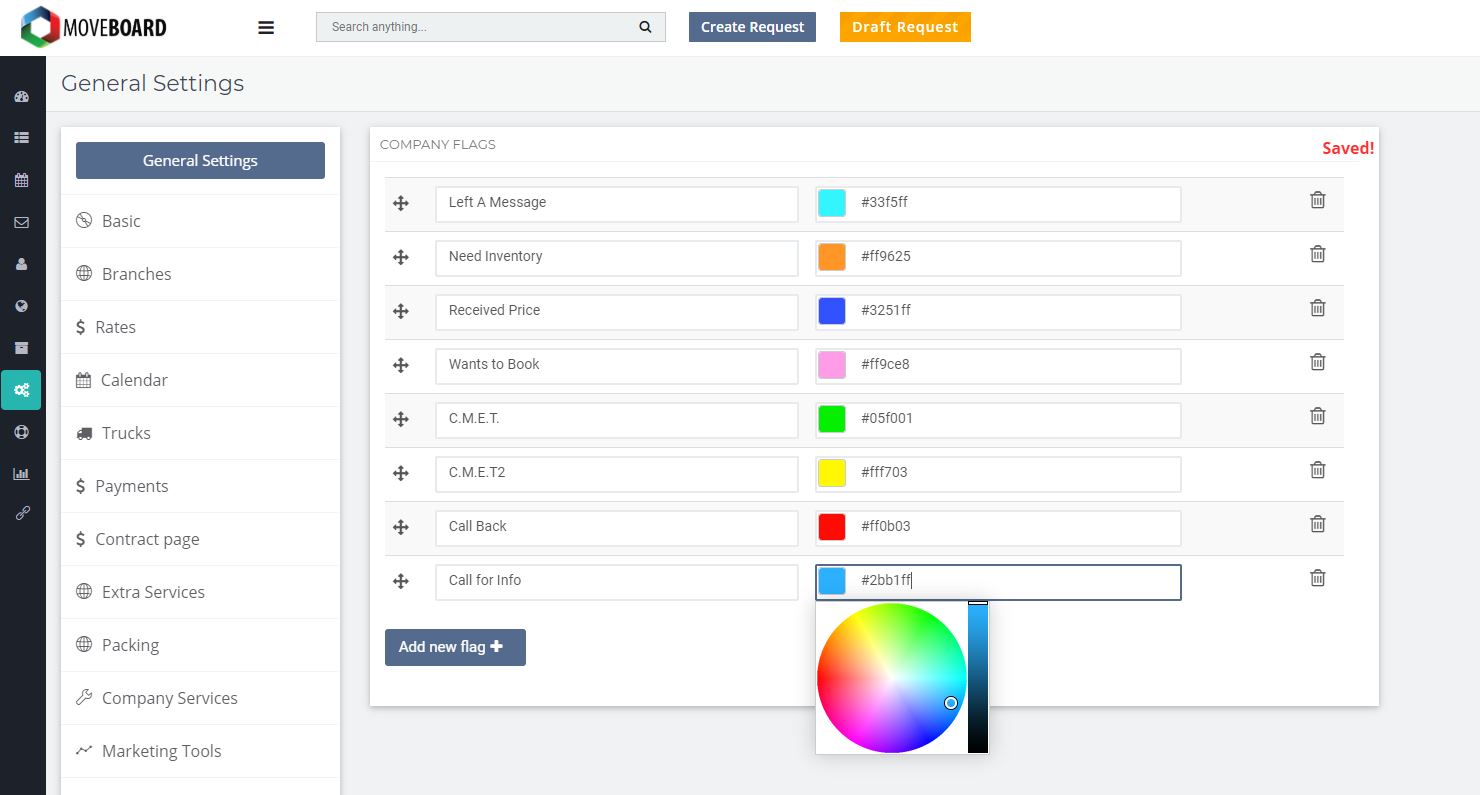Click move handle for Left A Message
The height and width of the screenshot is (795, 1480).
pyautogui.click(x=401, y=203)
